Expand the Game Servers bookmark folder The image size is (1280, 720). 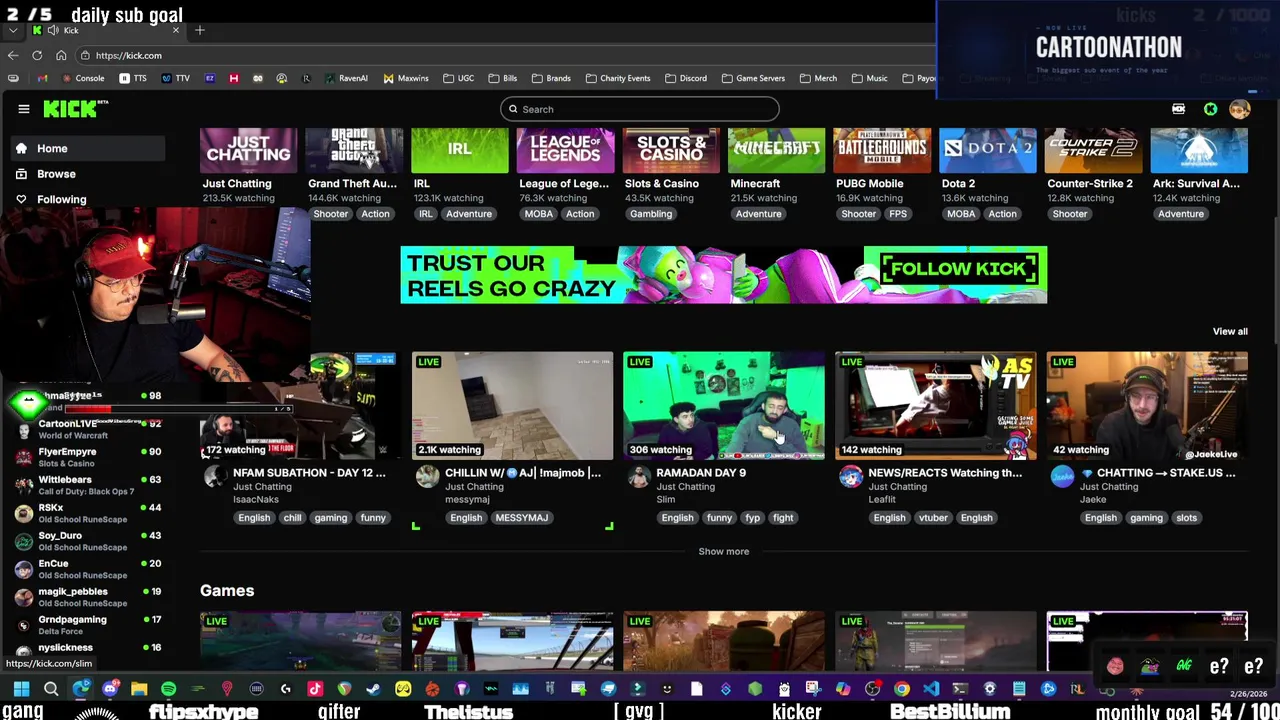click(753, 78)
